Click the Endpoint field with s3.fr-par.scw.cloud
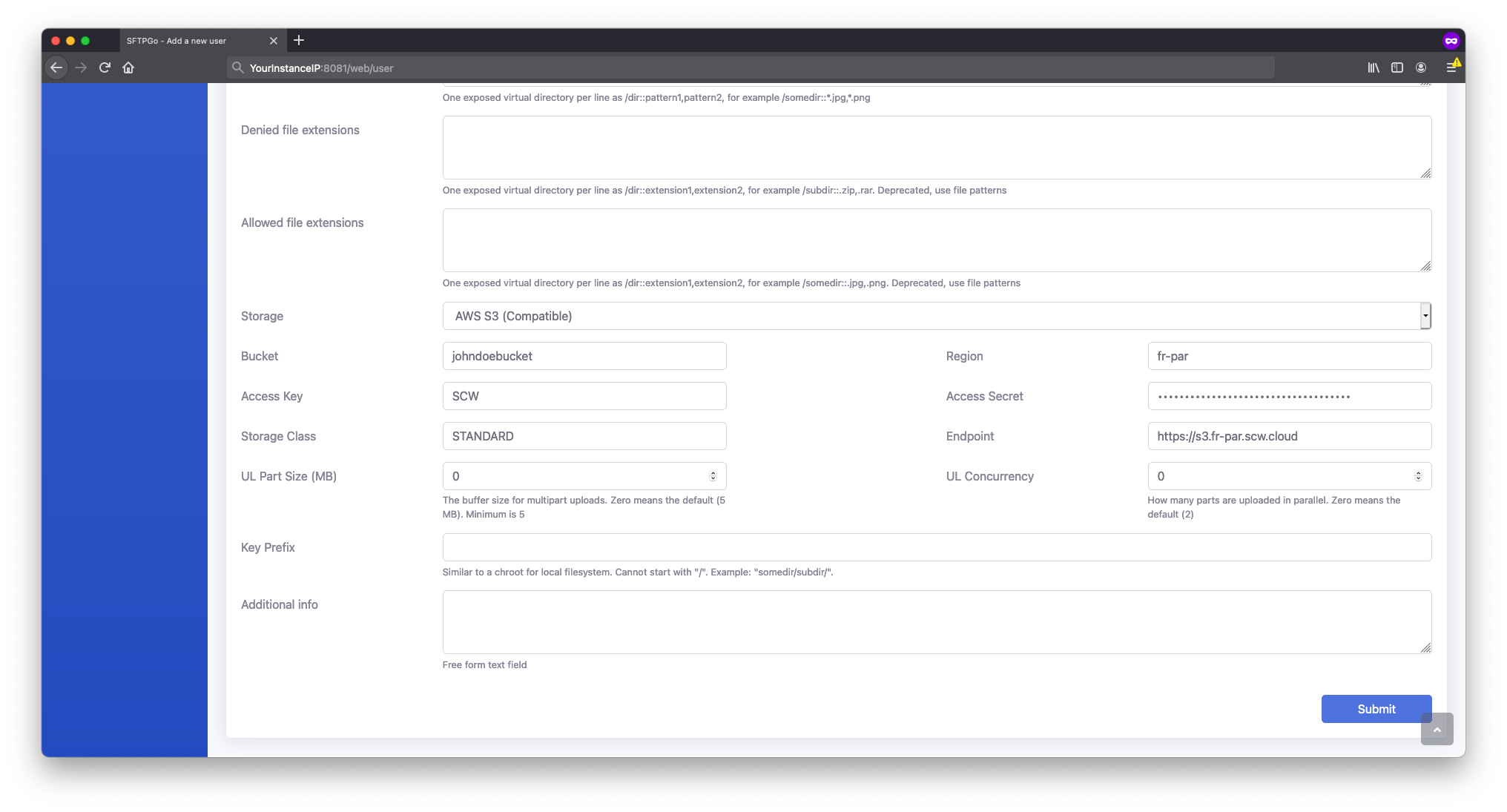This screenshot has height=812, width=1507. [1290, 436]
